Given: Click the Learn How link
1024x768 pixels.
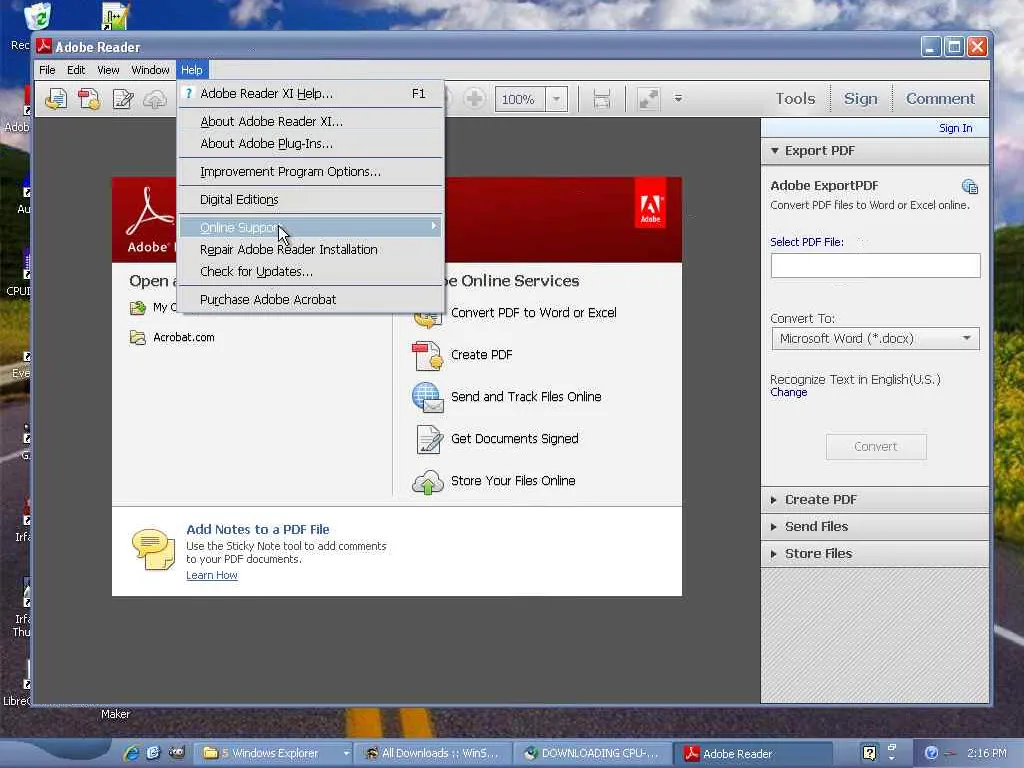Looking at the screenshot, I should [212, 575].
